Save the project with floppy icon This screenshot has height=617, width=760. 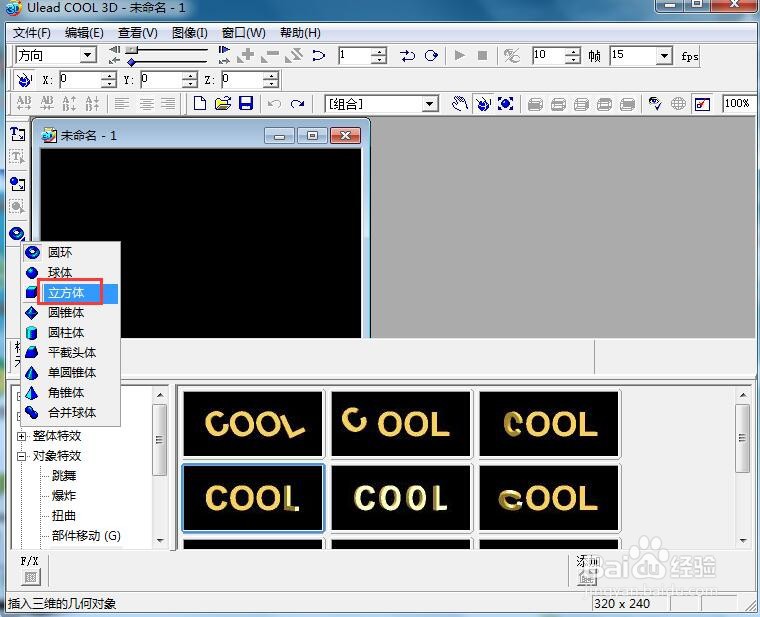click(246, 103)
